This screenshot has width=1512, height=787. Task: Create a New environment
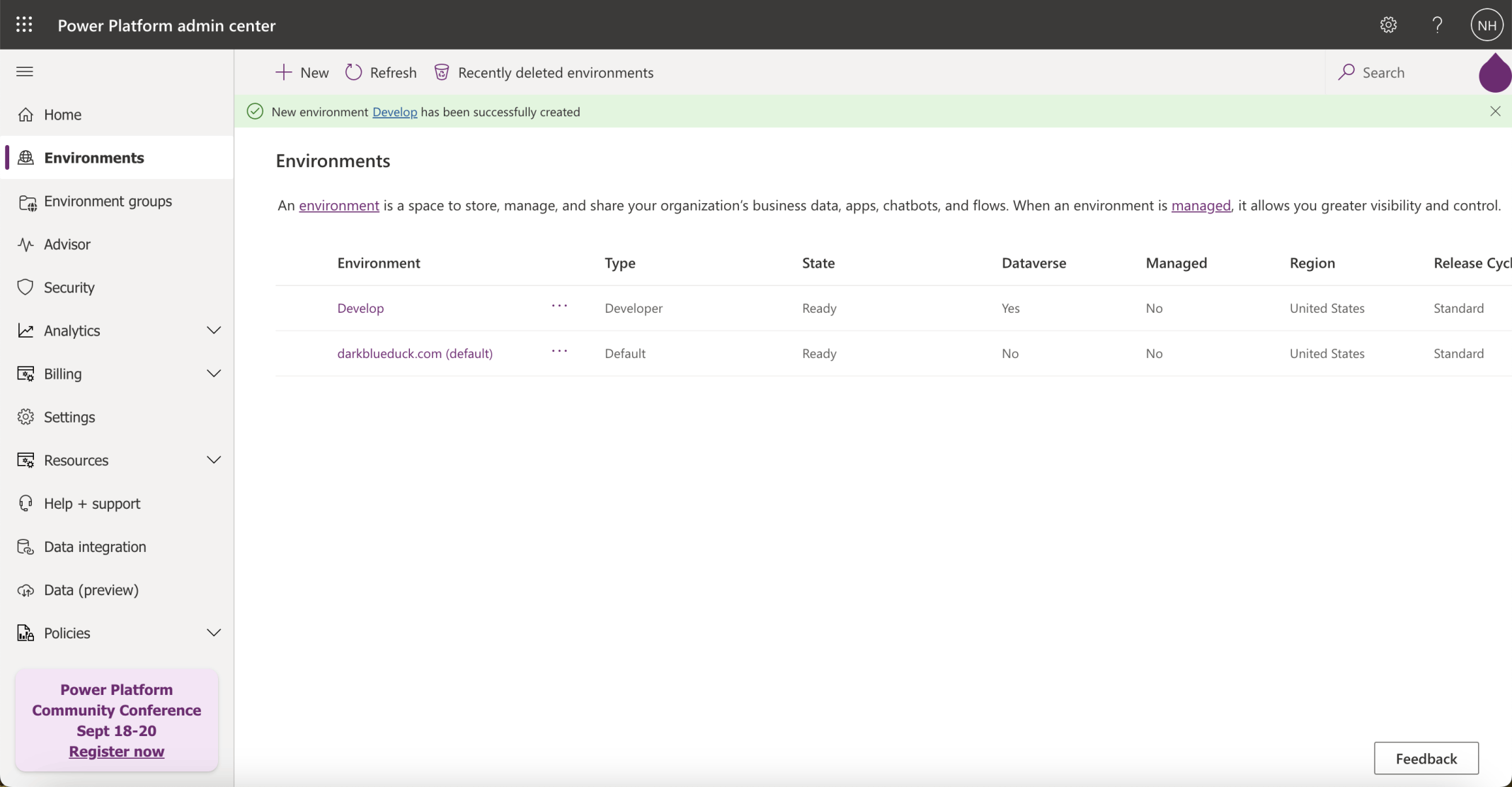302,72
